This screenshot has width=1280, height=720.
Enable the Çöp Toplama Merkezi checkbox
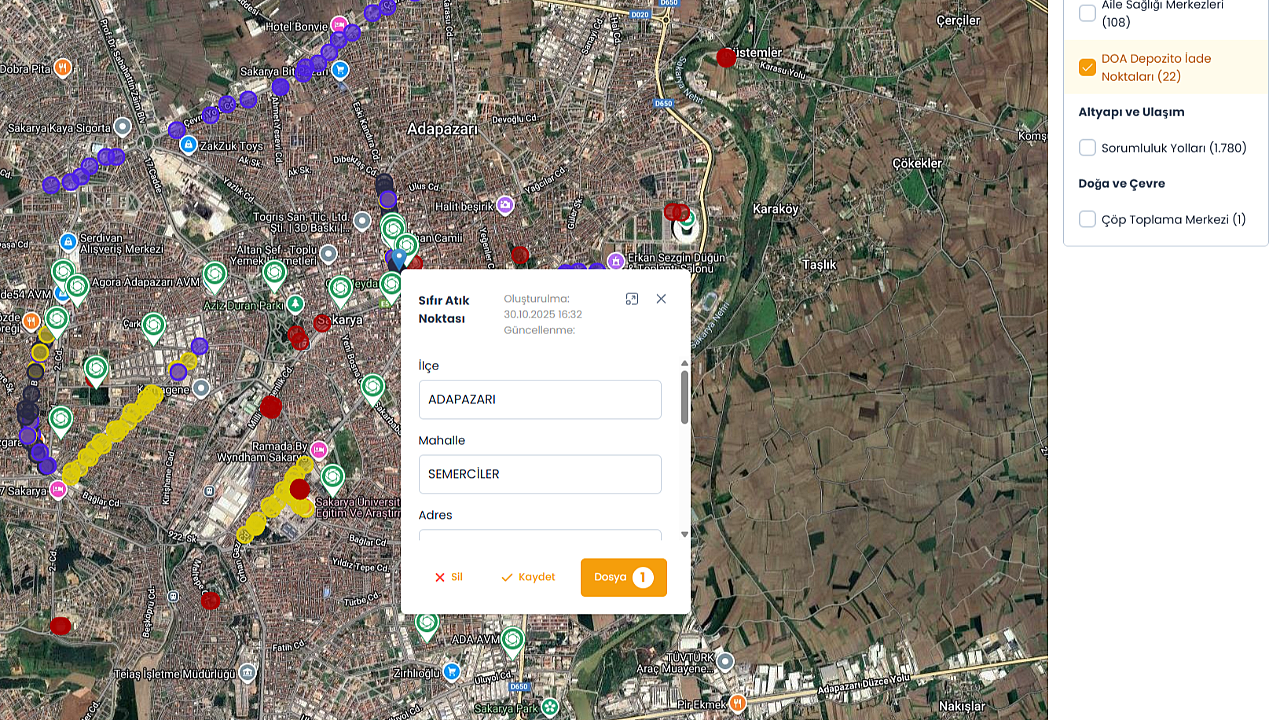click(x=1087, y=219)
